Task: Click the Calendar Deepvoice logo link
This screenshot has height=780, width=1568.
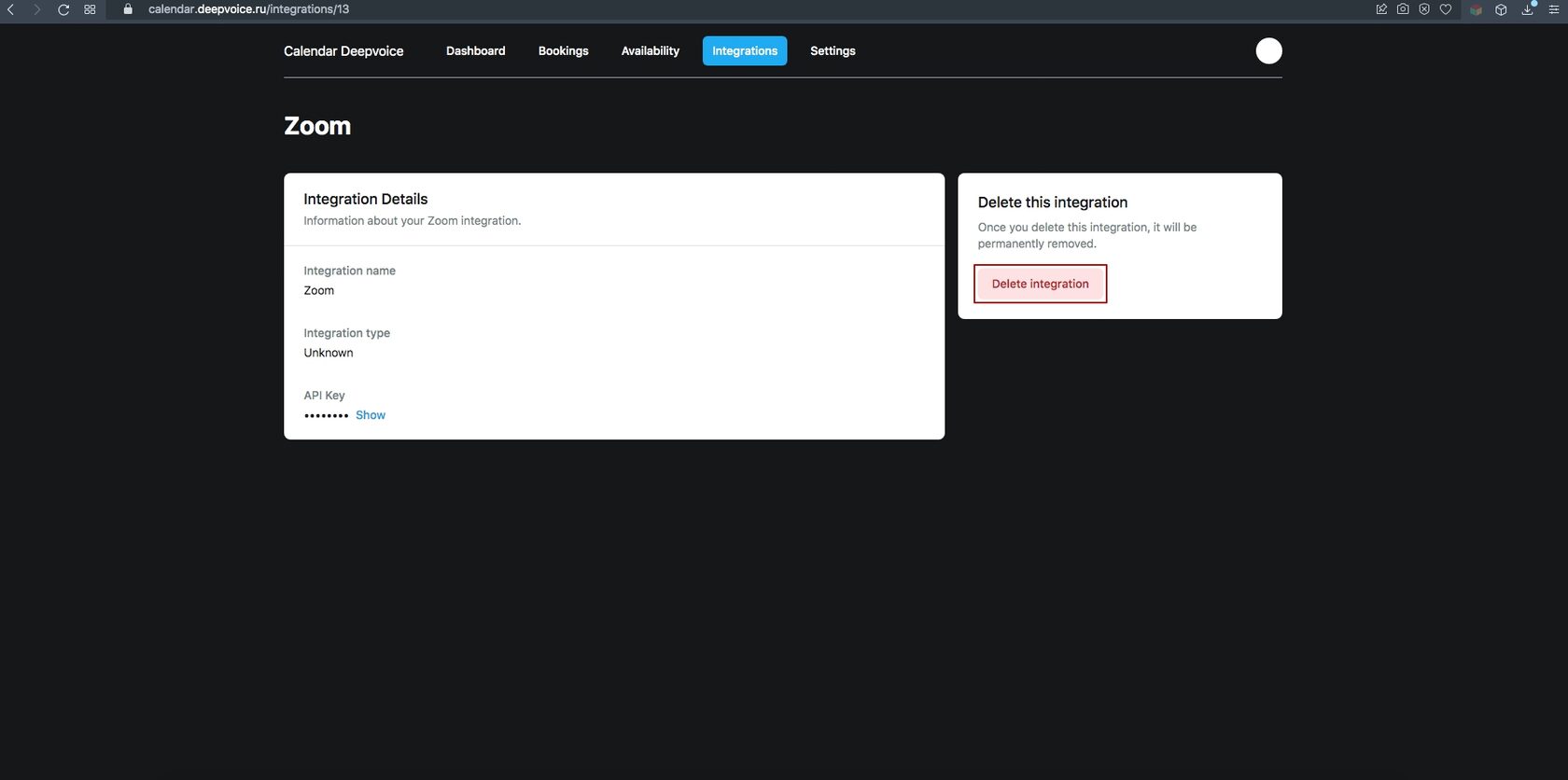Action: [343, 51]
